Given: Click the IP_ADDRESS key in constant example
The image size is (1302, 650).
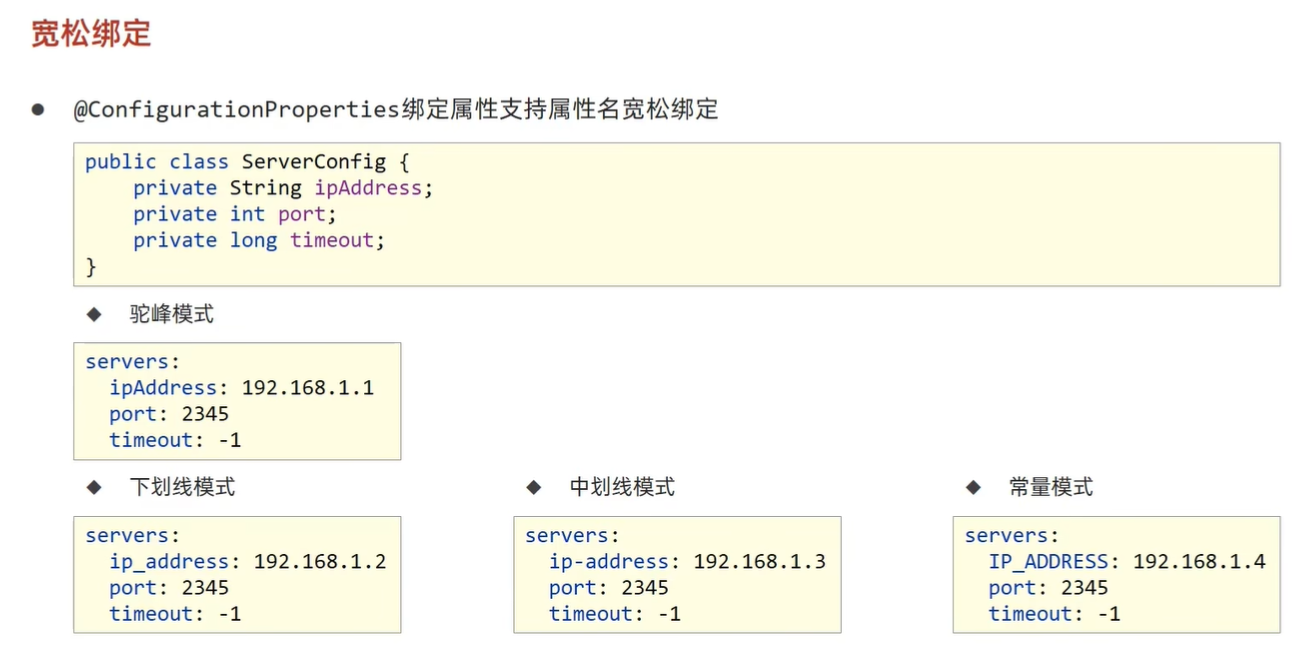Looking at the screenshot, I should 1048,562.
